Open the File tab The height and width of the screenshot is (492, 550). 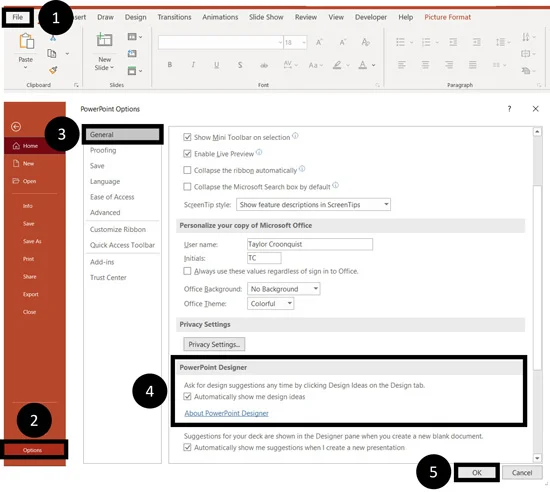pyautogui.click(x=18, y=17)
